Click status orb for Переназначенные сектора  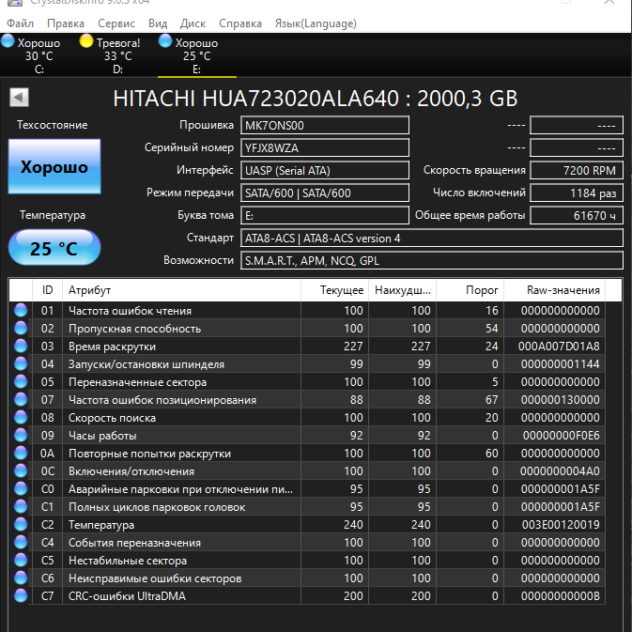click(x=21, y=382)
